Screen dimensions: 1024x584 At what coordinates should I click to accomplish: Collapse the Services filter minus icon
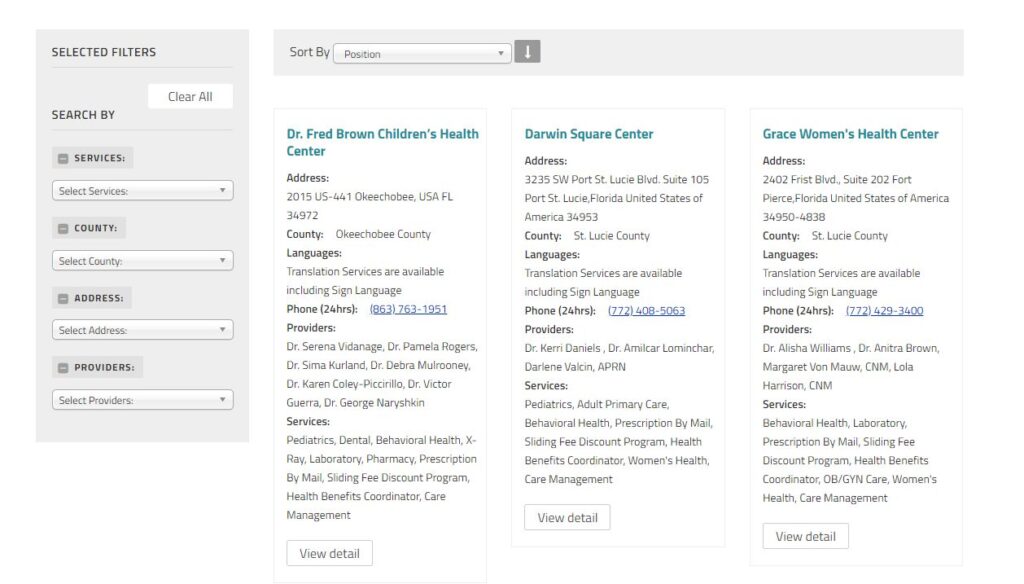pyautogui.click(x=63, y=158)
